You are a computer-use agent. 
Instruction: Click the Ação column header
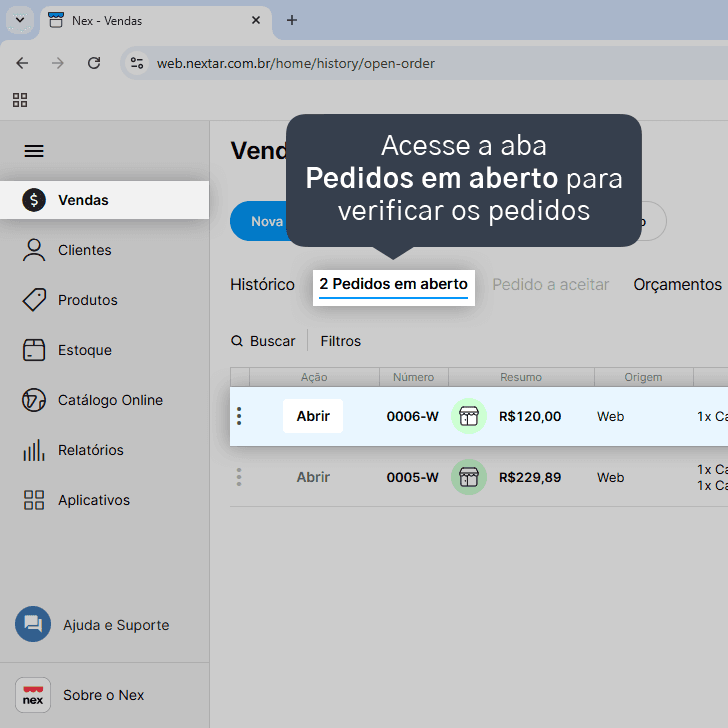tap(314, 377)
